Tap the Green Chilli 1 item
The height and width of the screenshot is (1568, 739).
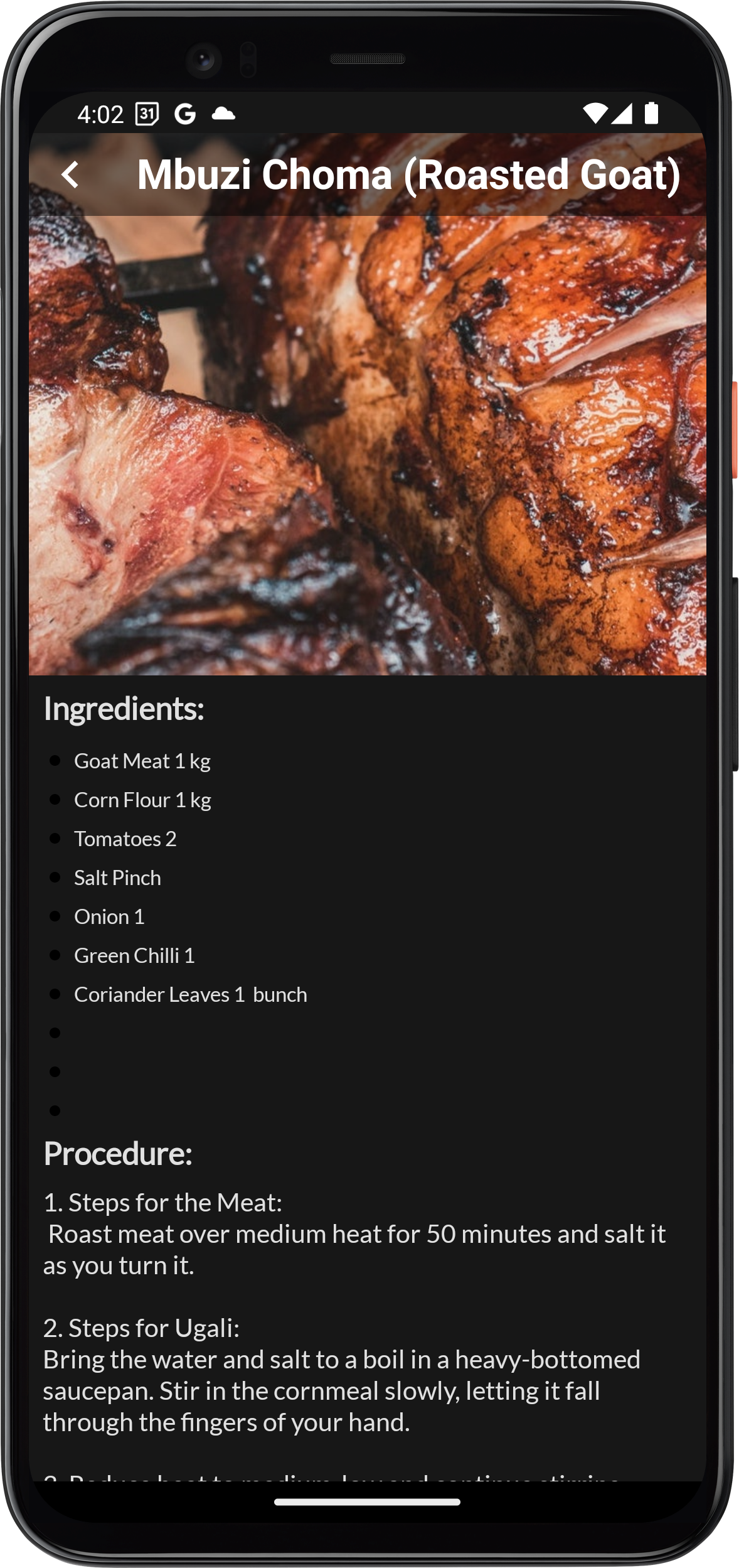pos(135,956)
